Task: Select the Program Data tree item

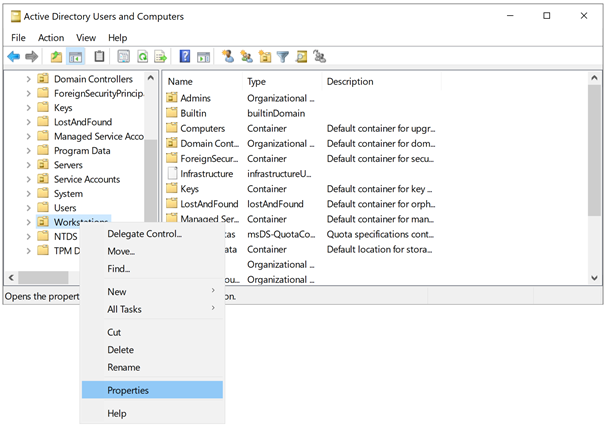Action: (82, 151)
